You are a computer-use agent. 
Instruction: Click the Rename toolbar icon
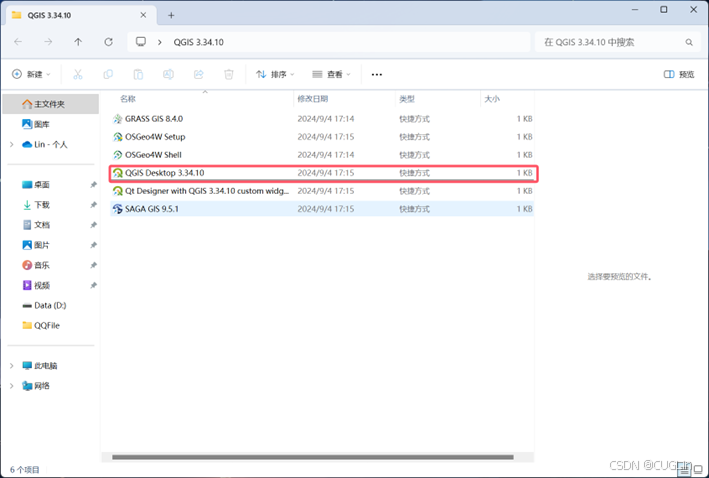(168, 74)
